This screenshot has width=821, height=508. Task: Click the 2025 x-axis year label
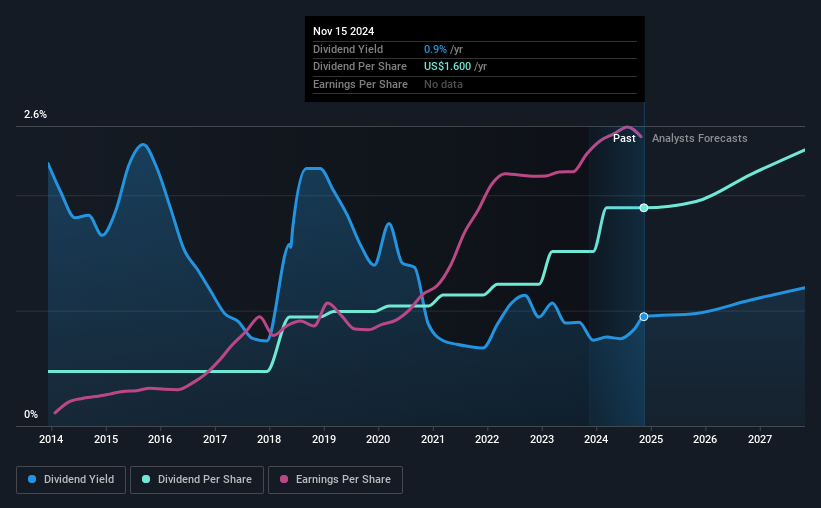coord(651,439)
